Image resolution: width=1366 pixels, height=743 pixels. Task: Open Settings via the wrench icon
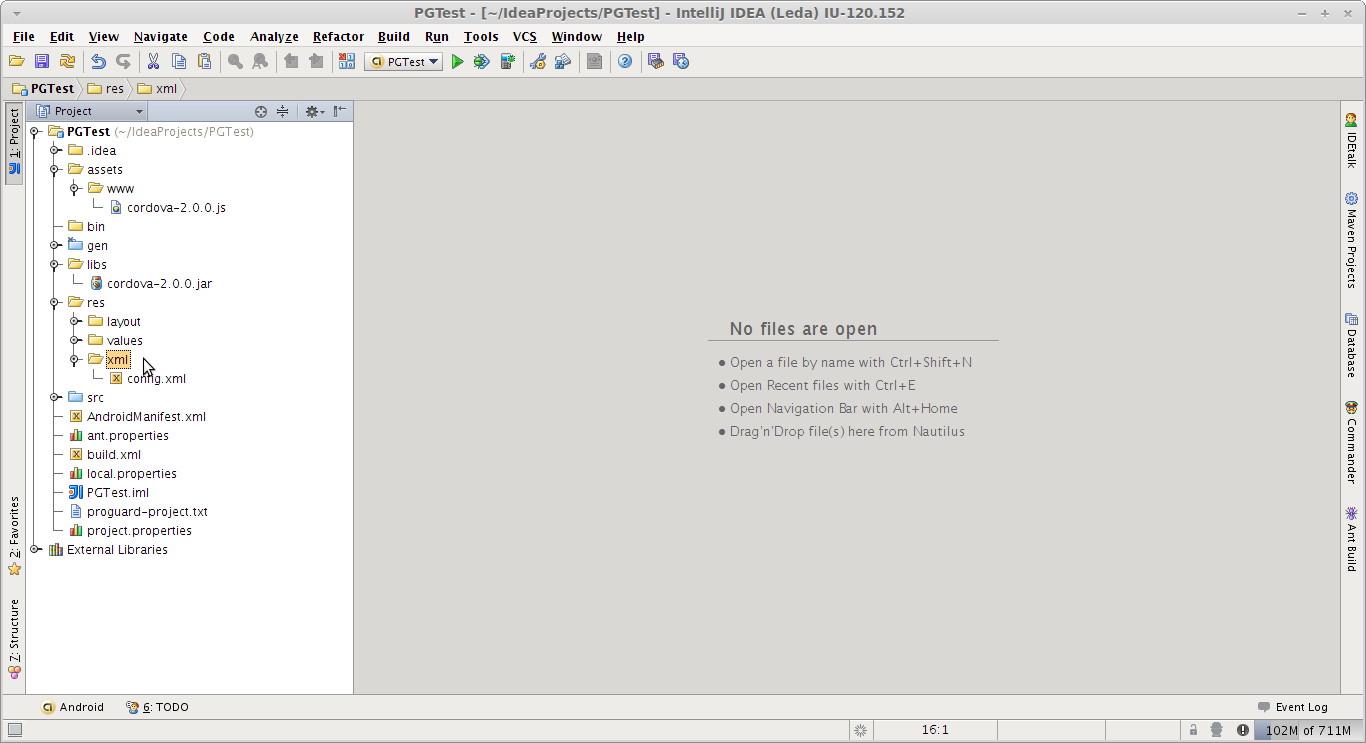coord(538,61)
